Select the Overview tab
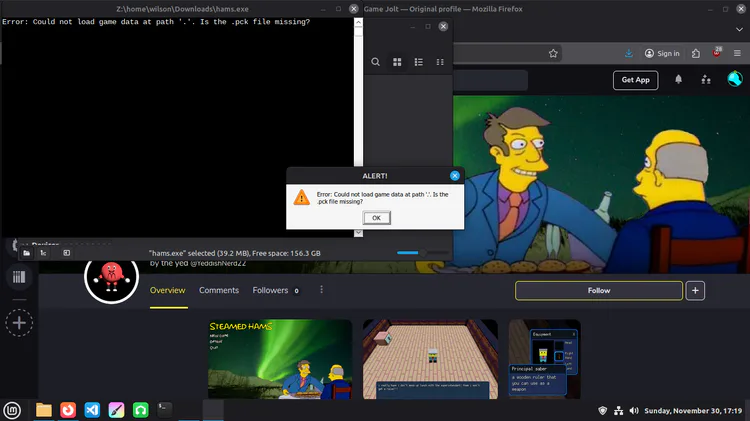 167,290
